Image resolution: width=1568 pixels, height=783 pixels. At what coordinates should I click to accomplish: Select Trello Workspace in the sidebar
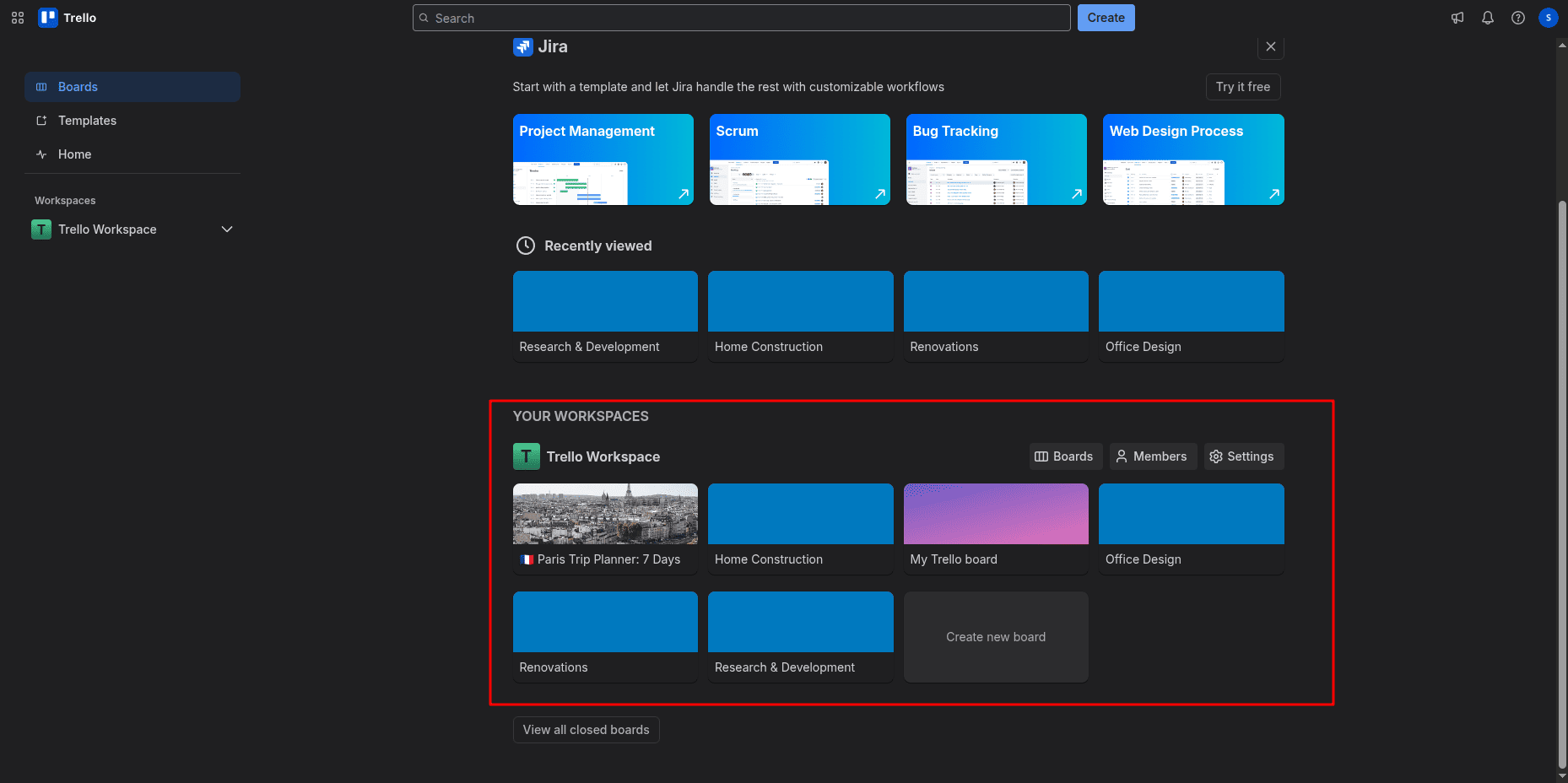coord(132,229)
